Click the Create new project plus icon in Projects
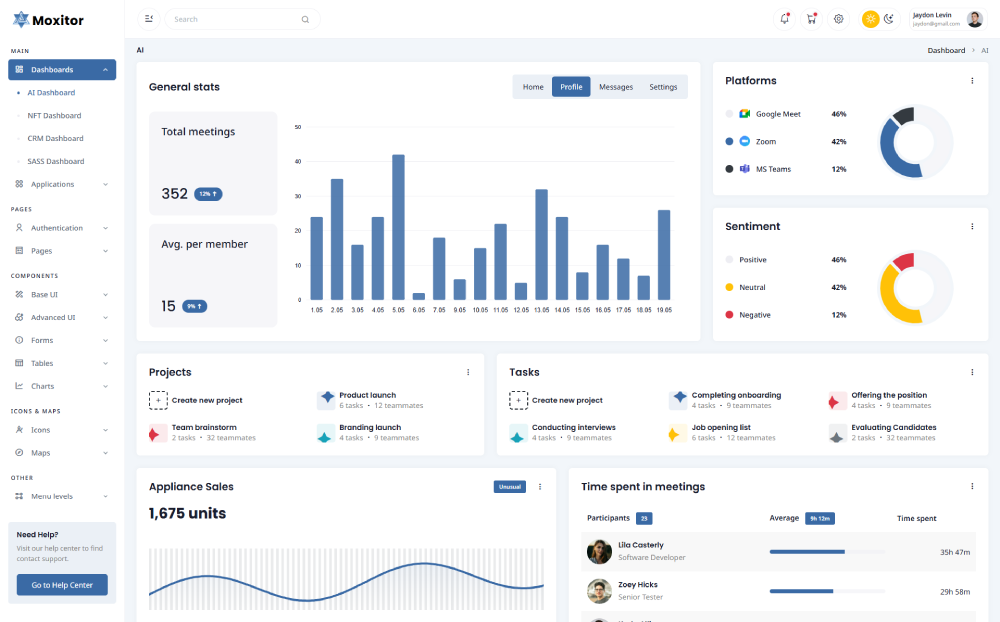 point(158,400)
